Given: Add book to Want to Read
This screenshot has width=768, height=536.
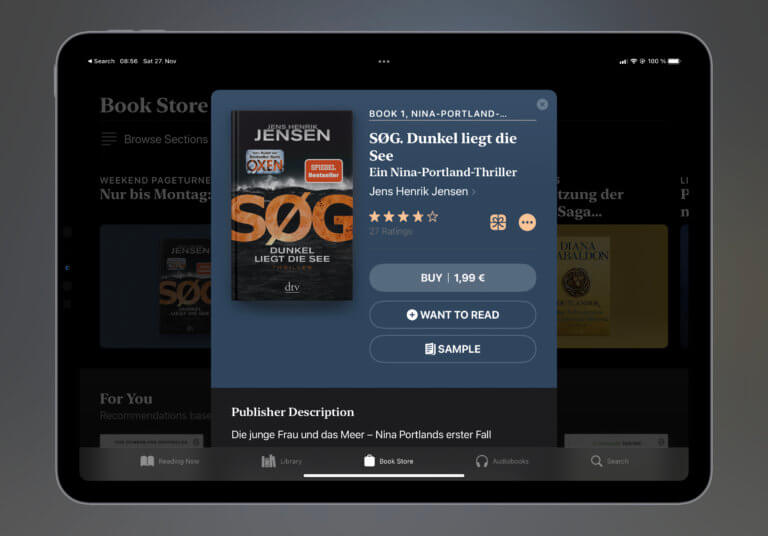Looking at the screenshot, I should pos(453,315).
